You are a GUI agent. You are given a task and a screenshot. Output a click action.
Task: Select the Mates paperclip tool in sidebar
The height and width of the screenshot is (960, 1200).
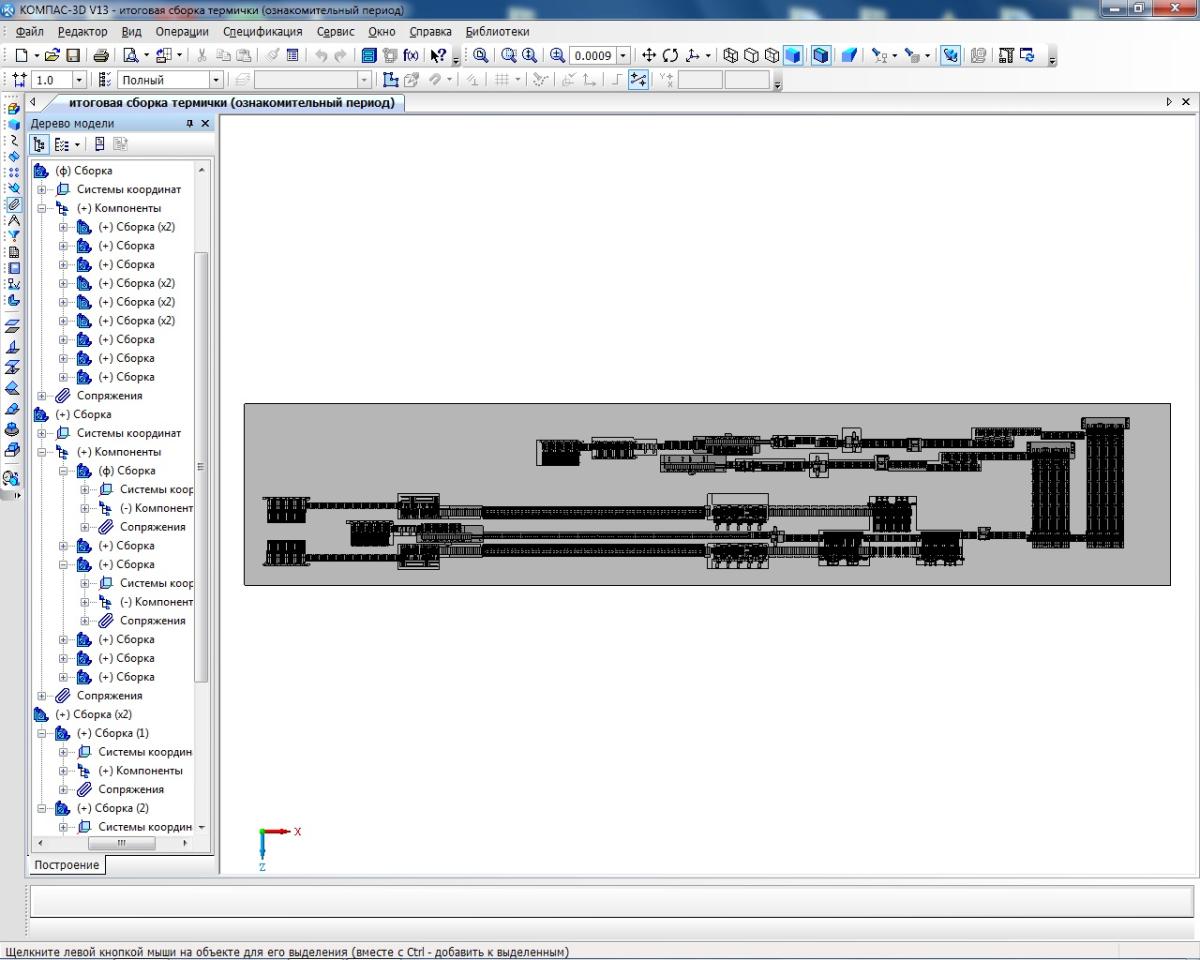pos(13,204)
